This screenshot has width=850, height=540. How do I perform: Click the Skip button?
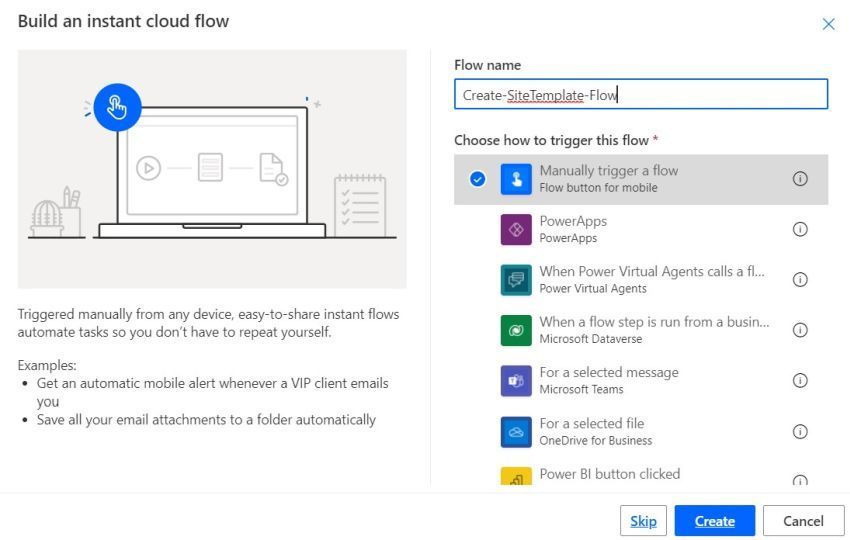pyautogui.click(x=643, y=521)
